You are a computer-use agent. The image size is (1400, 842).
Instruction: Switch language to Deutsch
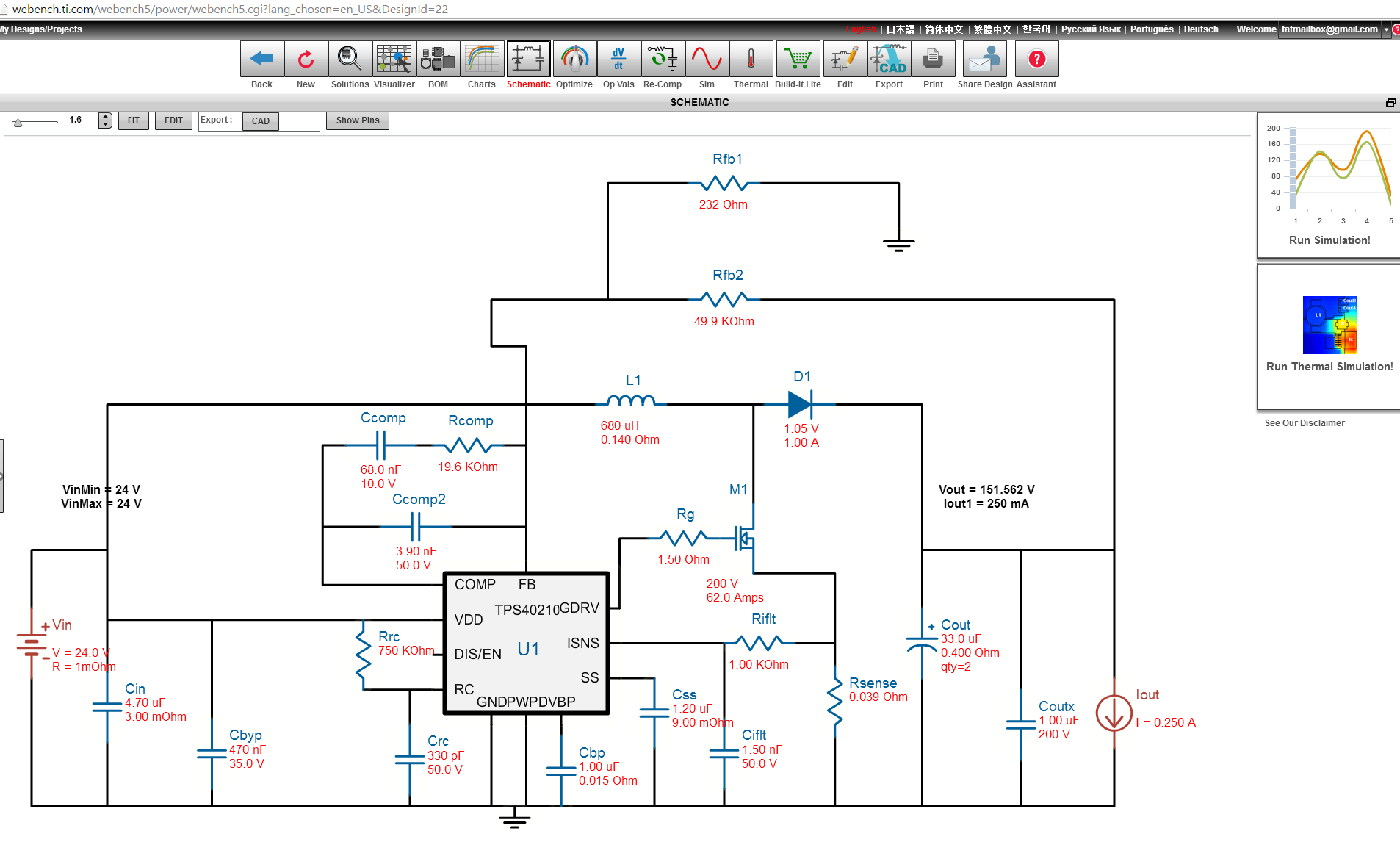point(1201,29)
